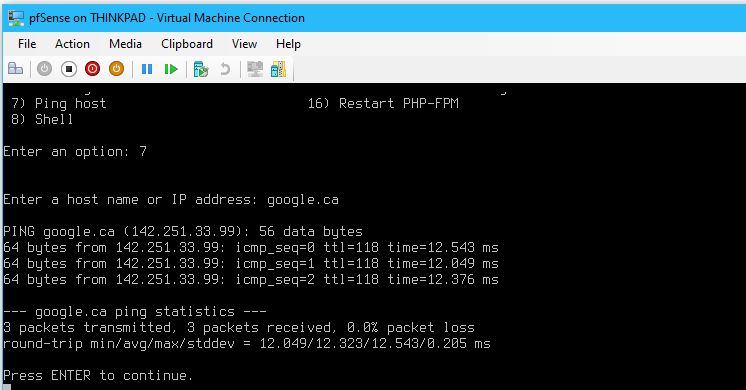Open the View menu
746x390 pixels.
click(x=244, y=44)
